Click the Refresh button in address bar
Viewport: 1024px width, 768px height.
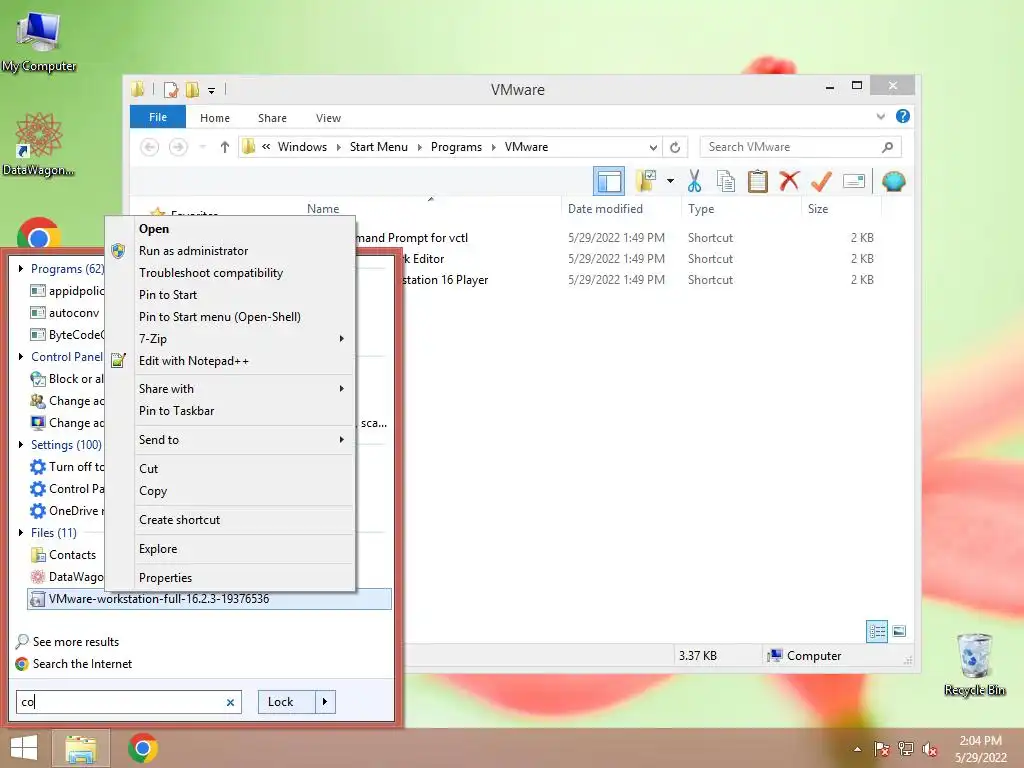coord(675,147)
